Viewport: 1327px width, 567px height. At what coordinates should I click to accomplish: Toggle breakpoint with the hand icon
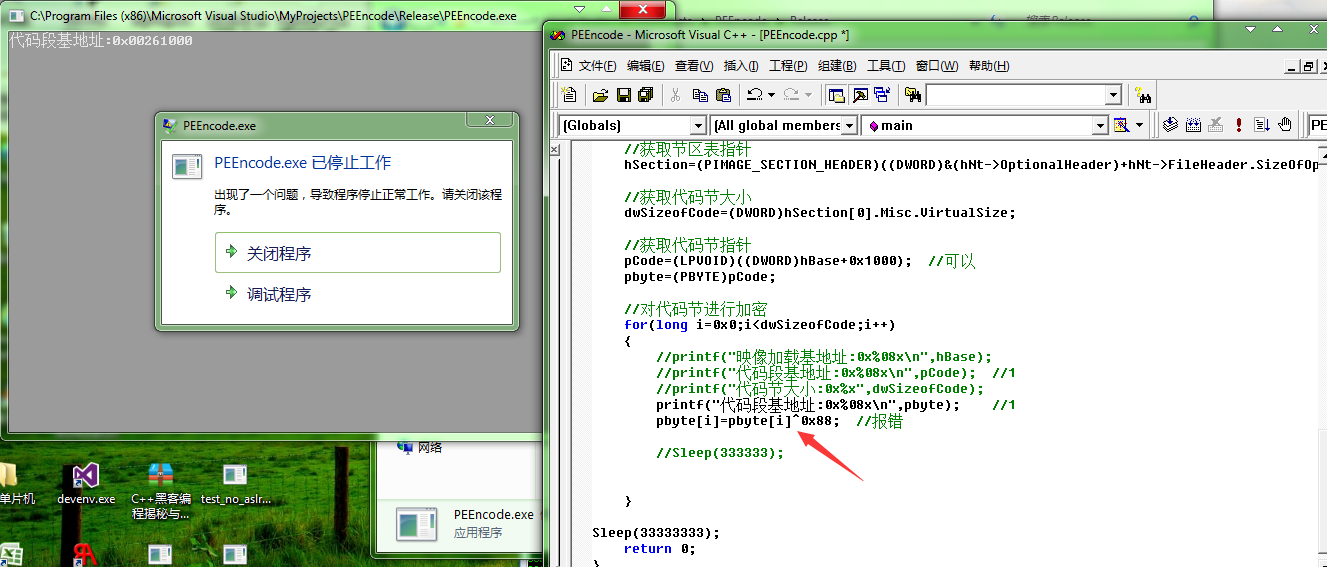tap(1286, 125)
